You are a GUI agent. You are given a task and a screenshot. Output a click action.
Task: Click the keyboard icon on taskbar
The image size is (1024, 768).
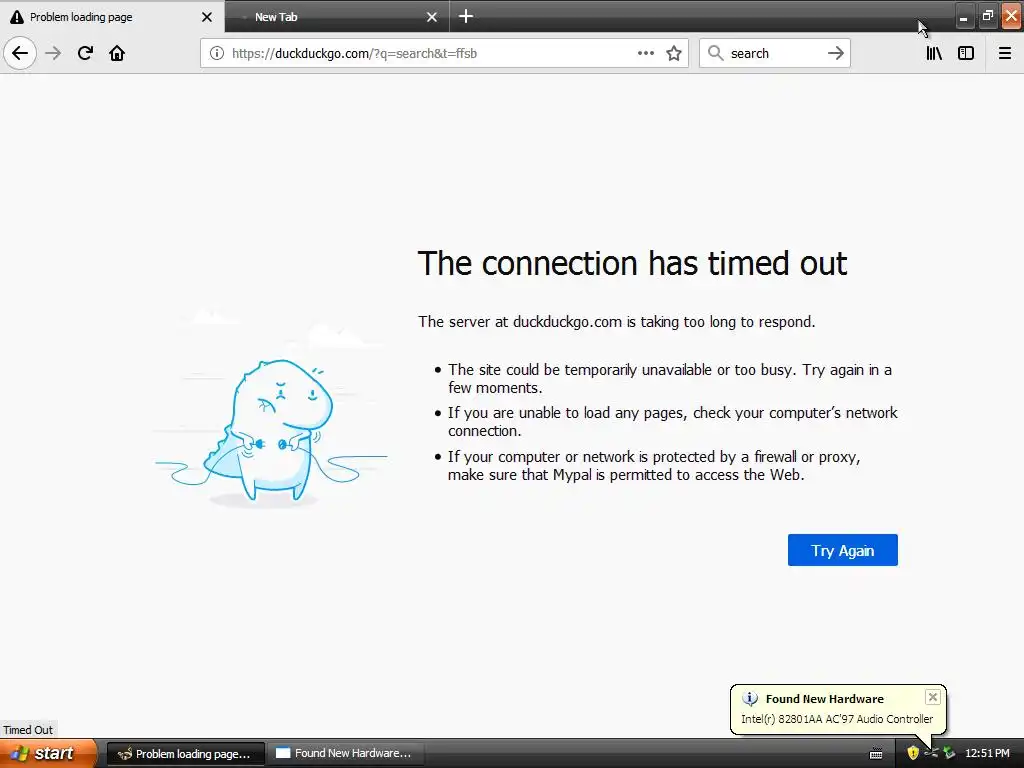click(x=876, y=754)
